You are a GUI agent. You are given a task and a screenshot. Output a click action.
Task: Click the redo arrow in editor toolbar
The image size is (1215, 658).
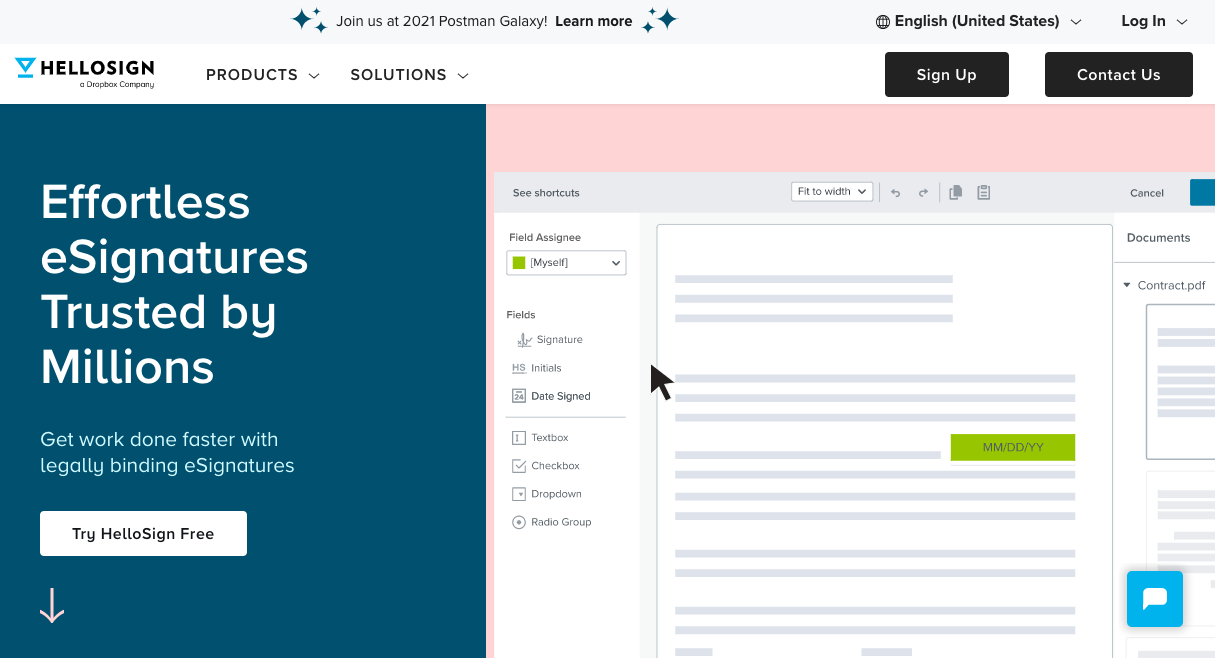point(923,192)
